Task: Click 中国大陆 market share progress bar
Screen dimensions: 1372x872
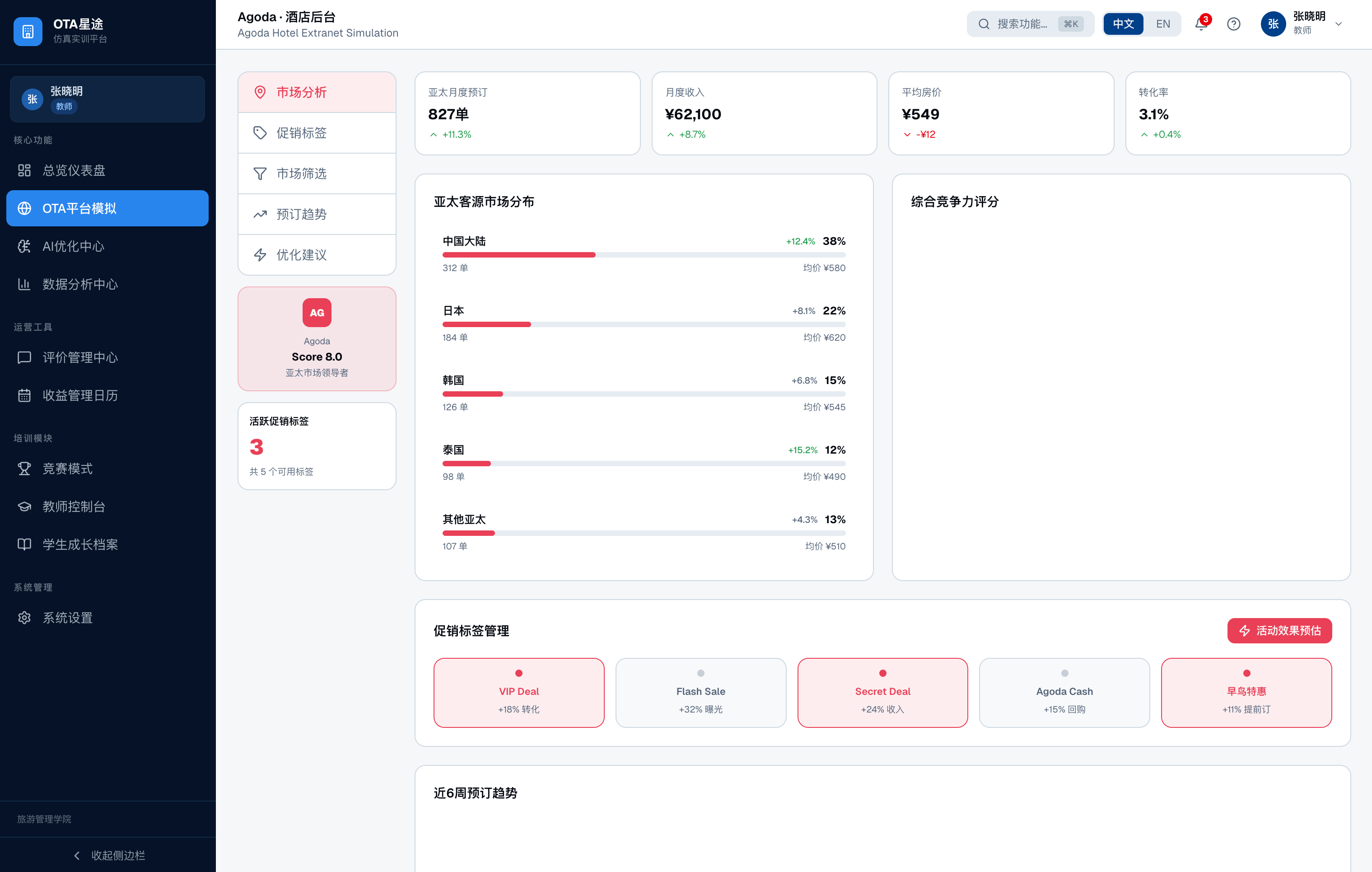Action: point(643,255)
